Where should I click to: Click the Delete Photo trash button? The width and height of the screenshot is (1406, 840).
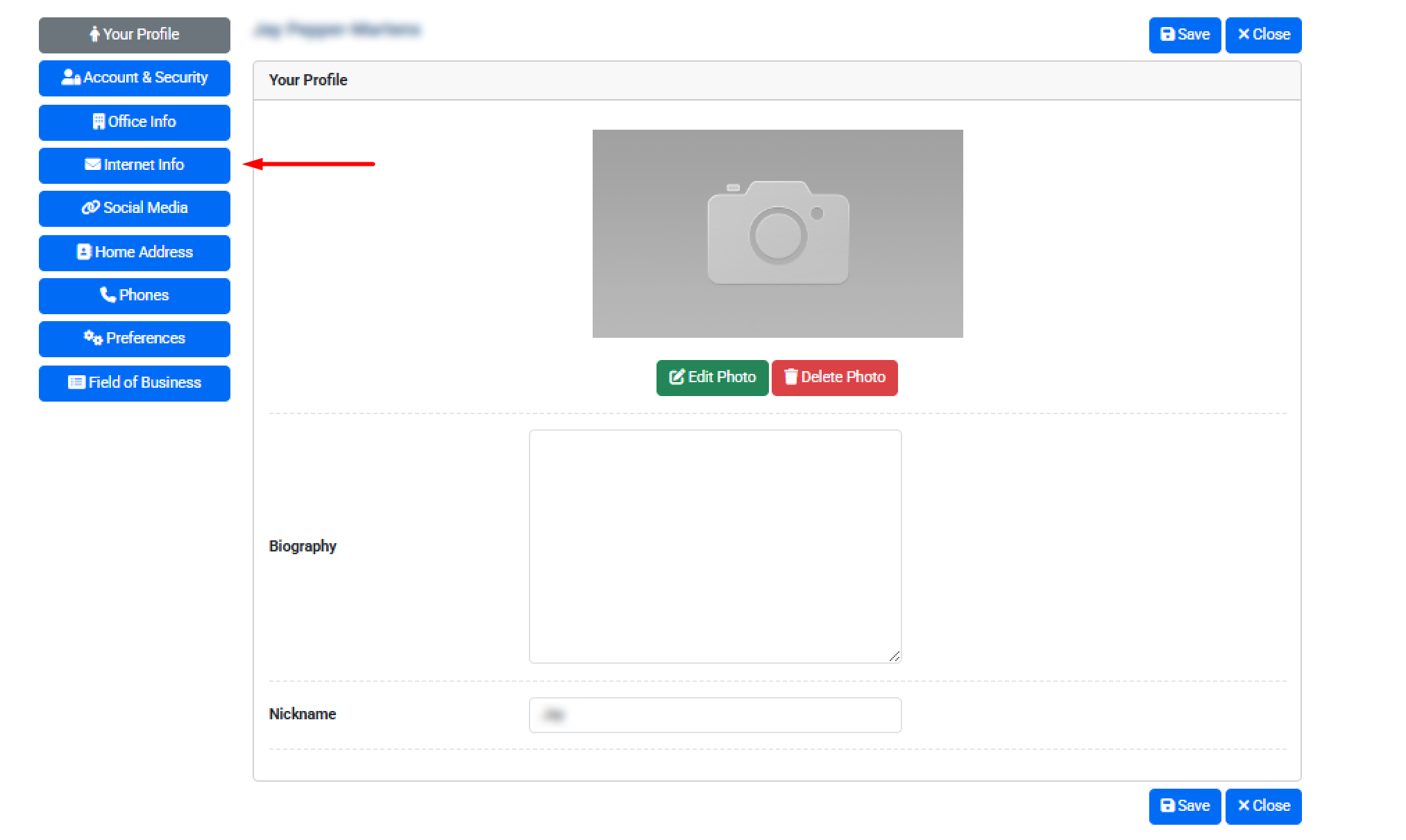point(834,377)
